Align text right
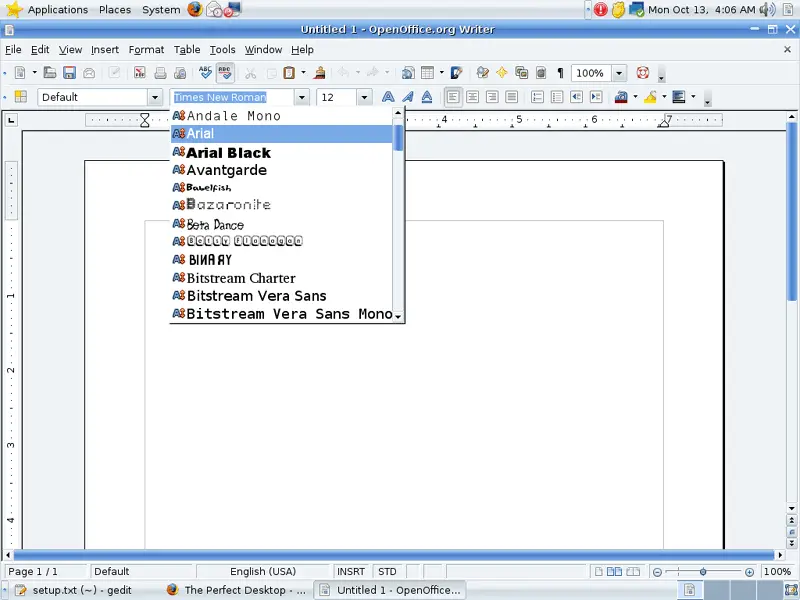The height and width of the screenshot is (600, 800). click(492, 97)
